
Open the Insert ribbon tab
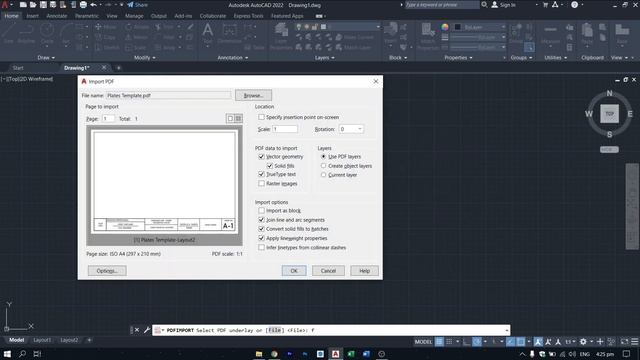32,16
